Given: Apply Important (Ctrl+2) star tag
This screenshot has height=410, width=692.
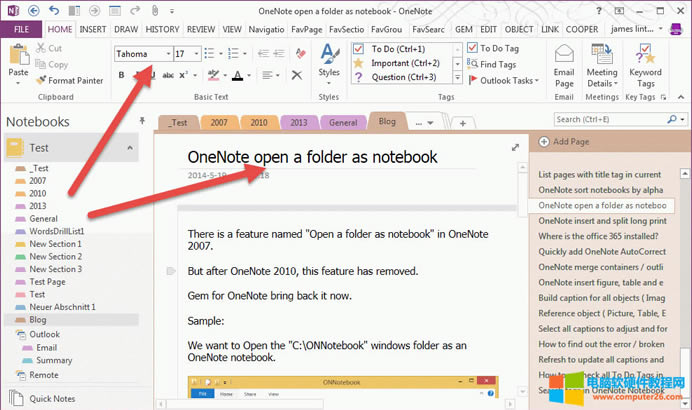Looking at the screenshot, I should click(397, 63).
